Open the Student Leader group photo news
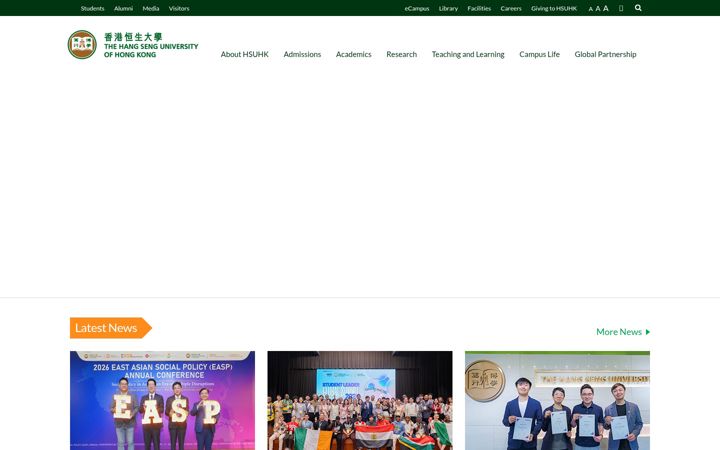This screenshot has width=720, height=450. [x=360, y=400]
